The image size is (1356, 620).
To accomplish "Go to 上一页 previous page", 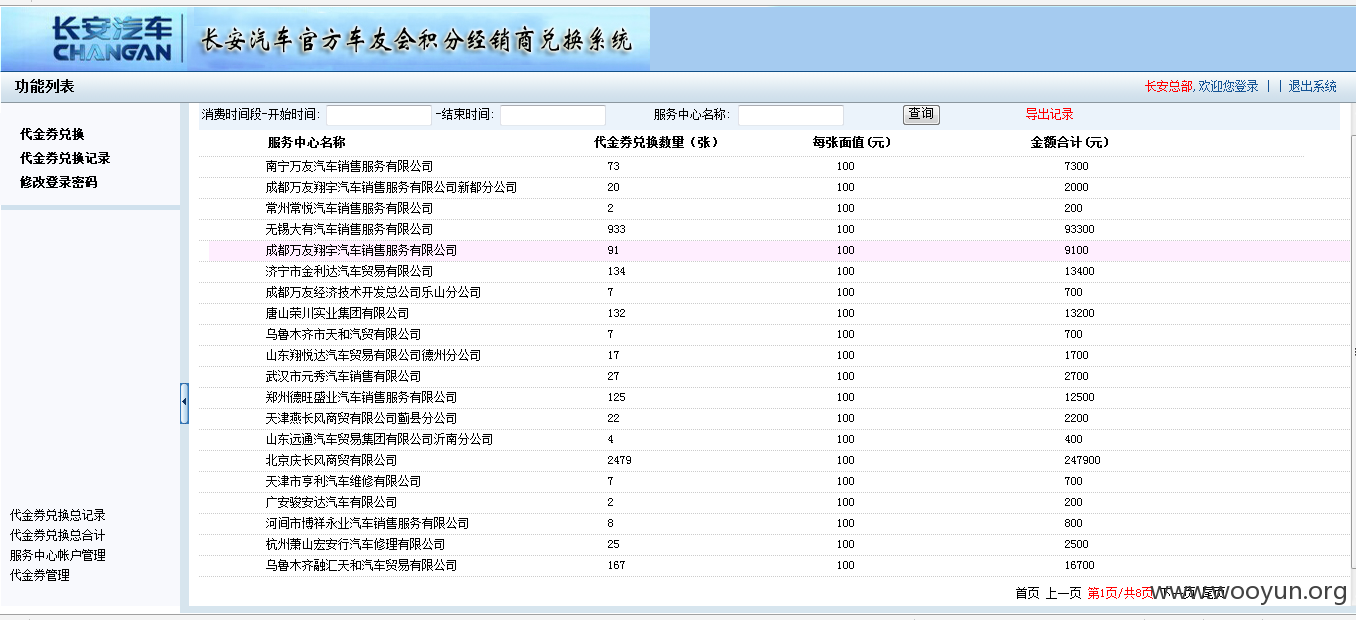I will tap(1063, 593).
